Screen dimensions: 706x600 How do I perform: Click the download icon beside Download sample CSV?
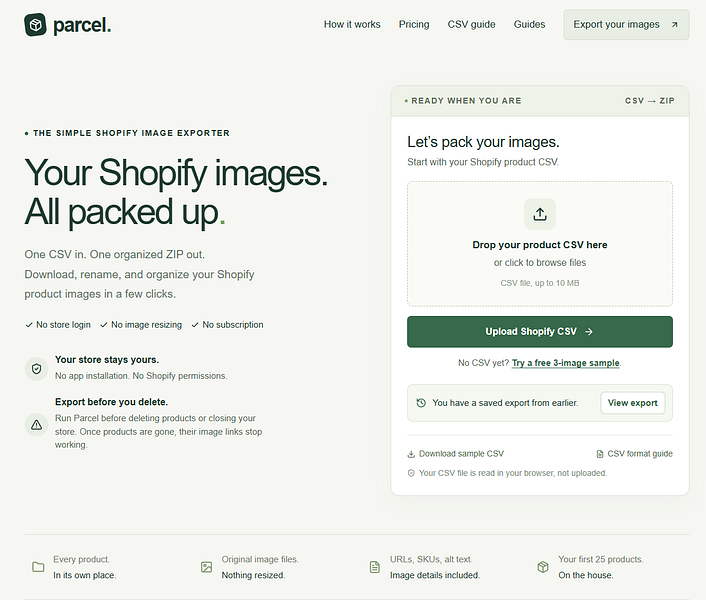tap(411, 454)
